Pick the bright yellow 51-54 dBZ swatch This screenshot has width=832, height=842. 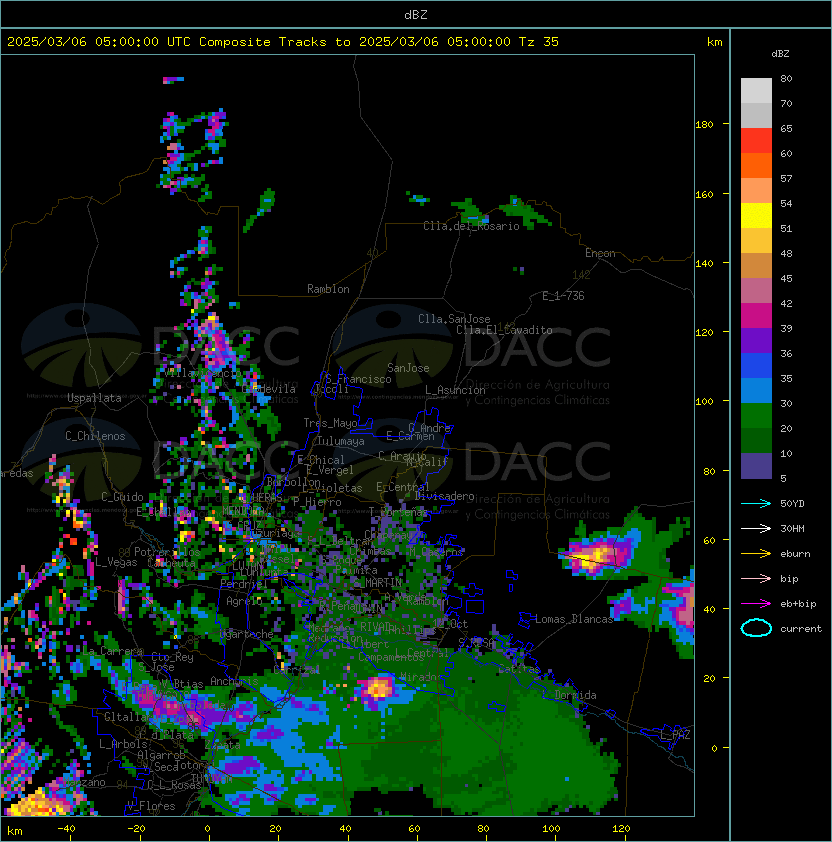click(x=756, y=215)
